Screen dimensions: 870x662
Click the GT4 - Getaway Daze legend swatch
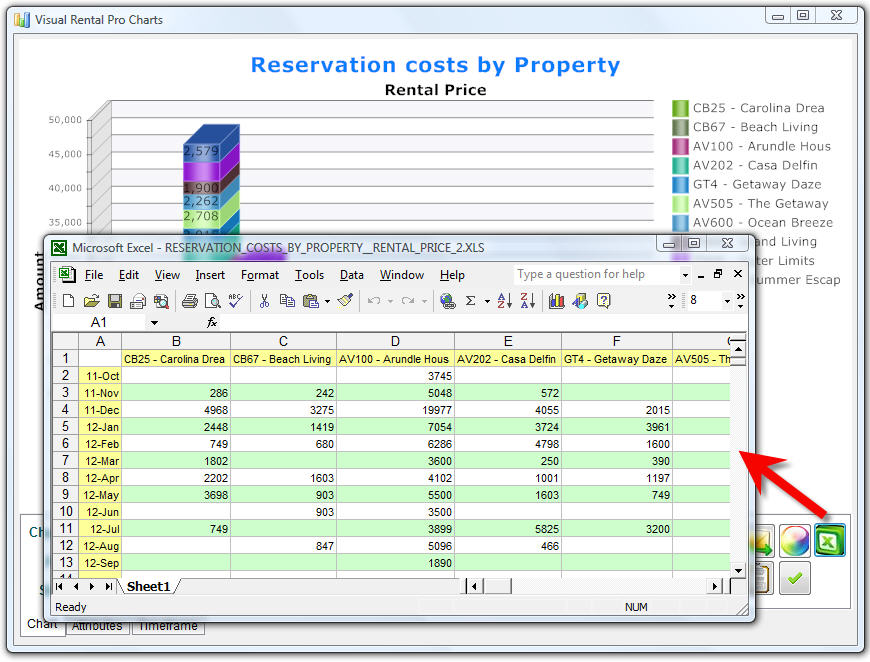680,184
